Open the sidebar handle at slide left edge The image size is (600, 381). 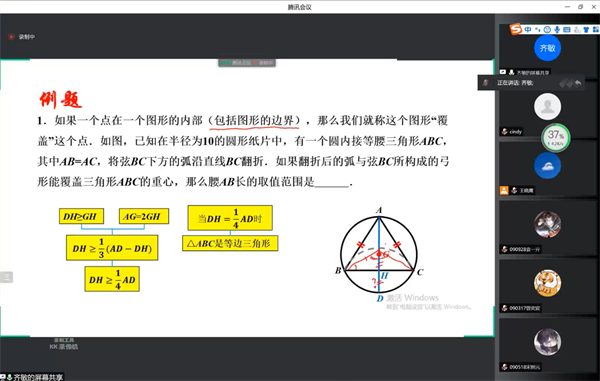[x=6, y=277]
